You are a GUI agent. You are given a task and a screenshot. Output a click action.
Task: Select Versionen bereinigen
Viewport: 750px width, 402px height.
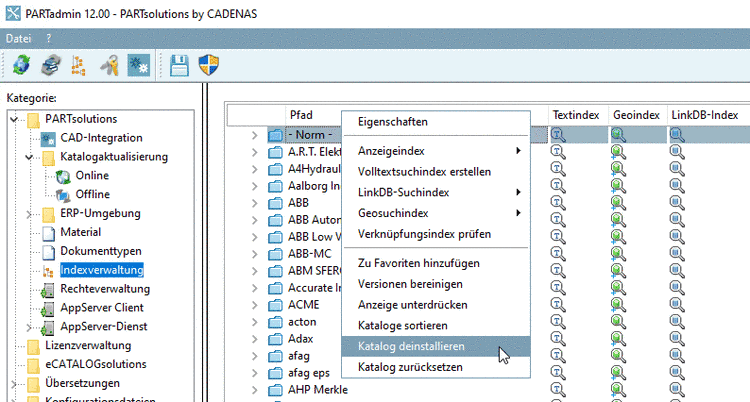(436, 284)
